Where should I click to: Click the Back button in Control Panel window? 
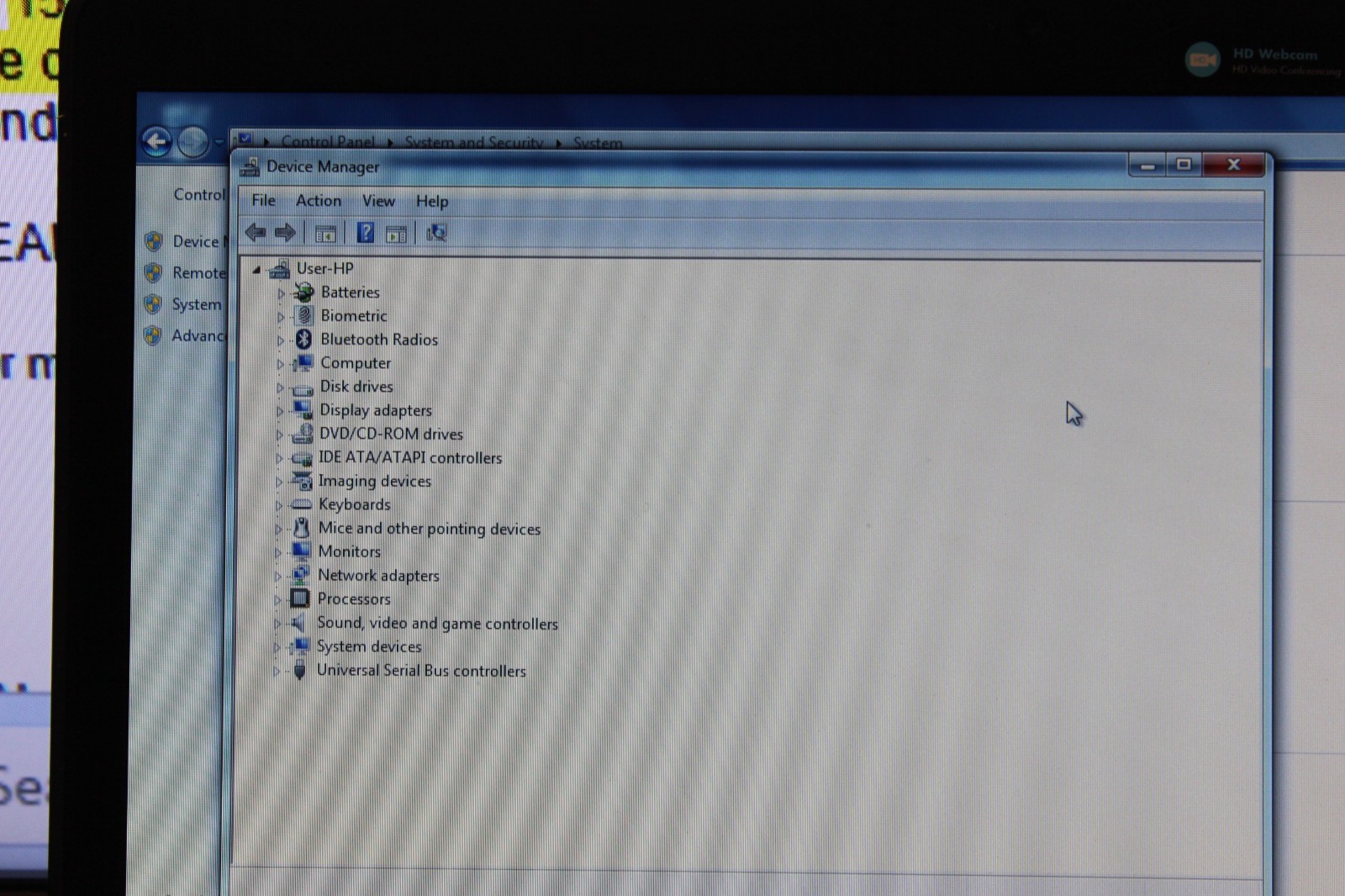click(157, 142)
